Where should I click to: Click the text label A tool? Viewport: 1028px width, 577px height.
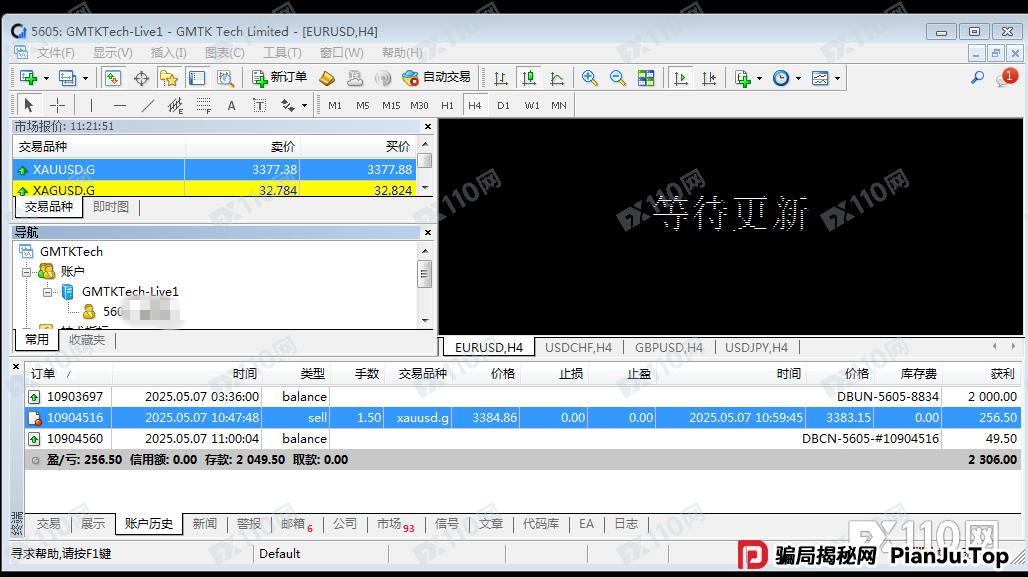pos(230,105)
